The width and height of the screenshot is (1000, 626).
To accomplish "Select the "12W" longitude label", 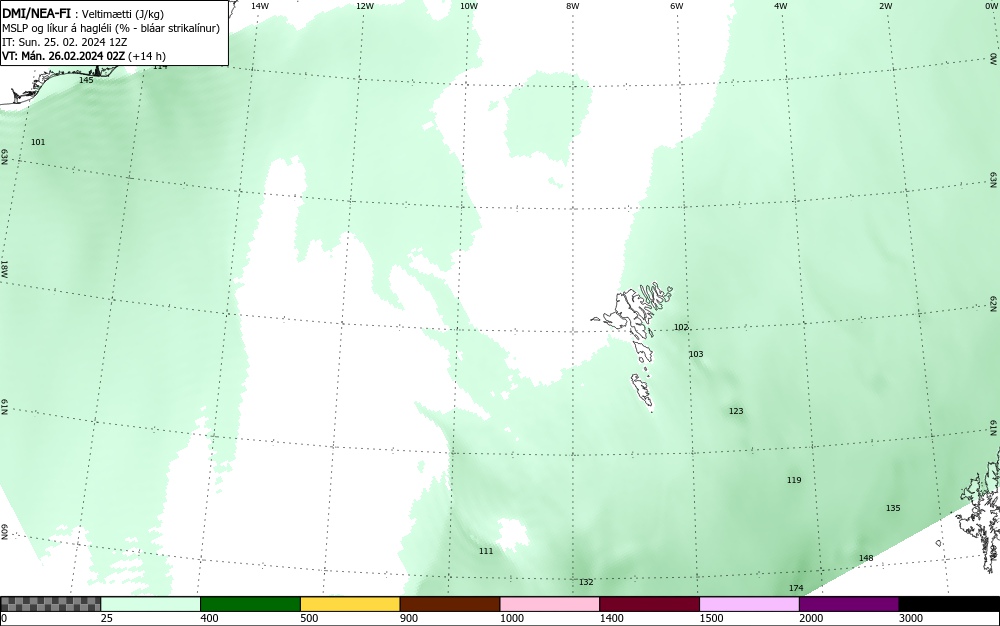I will coord(364,6).
